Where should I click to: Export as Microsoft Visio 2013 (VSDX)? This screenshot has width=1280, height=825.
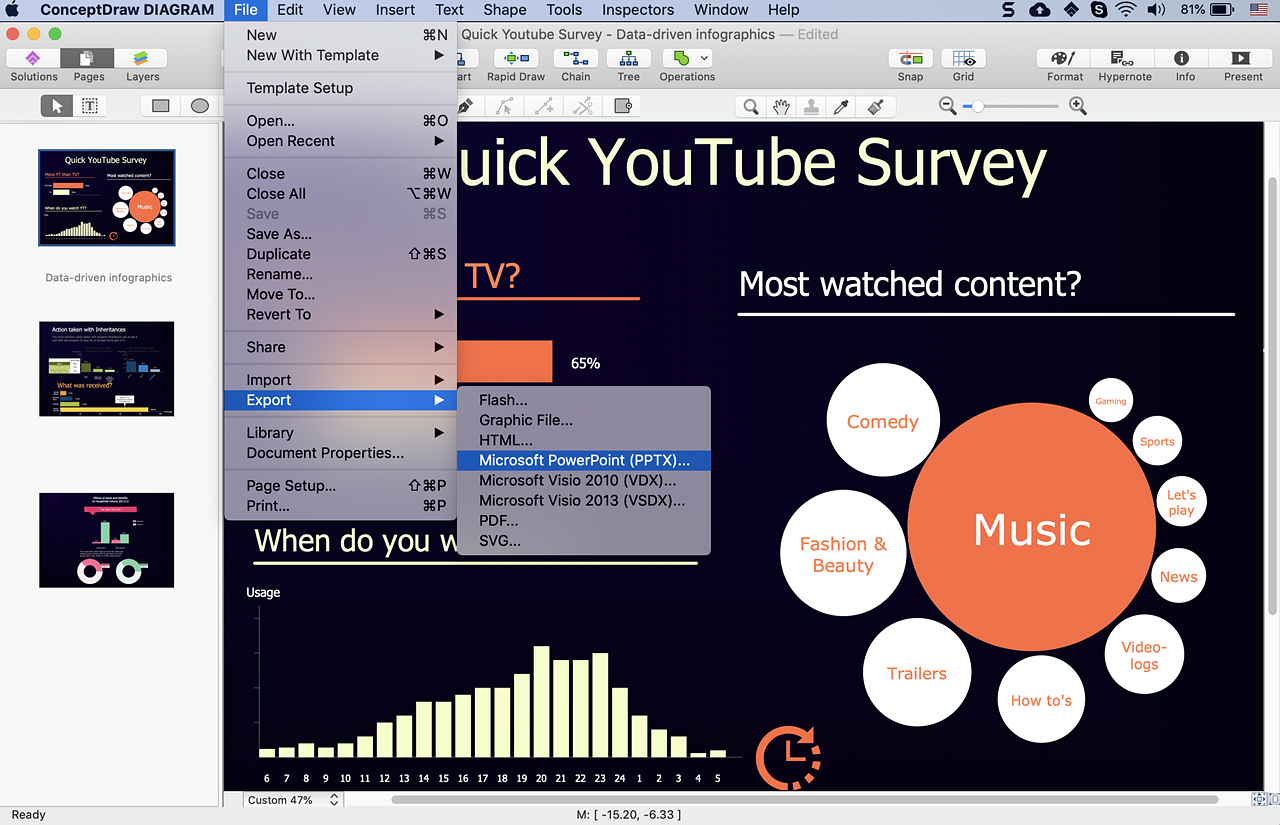coord(583,500)
